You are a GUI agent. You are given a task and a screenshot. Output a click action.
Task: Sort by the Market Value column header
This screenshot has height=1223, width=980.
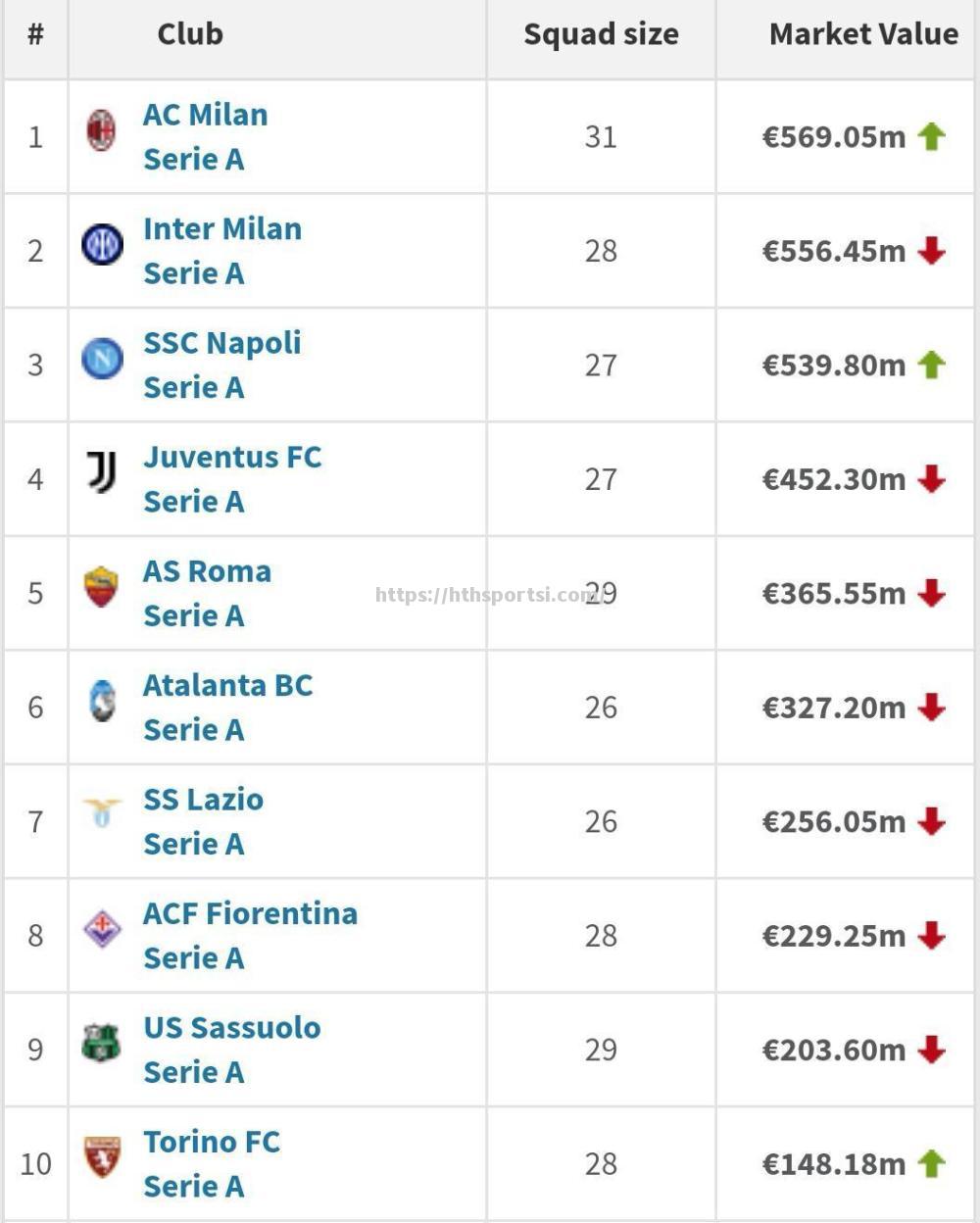[x=863, y=34]
